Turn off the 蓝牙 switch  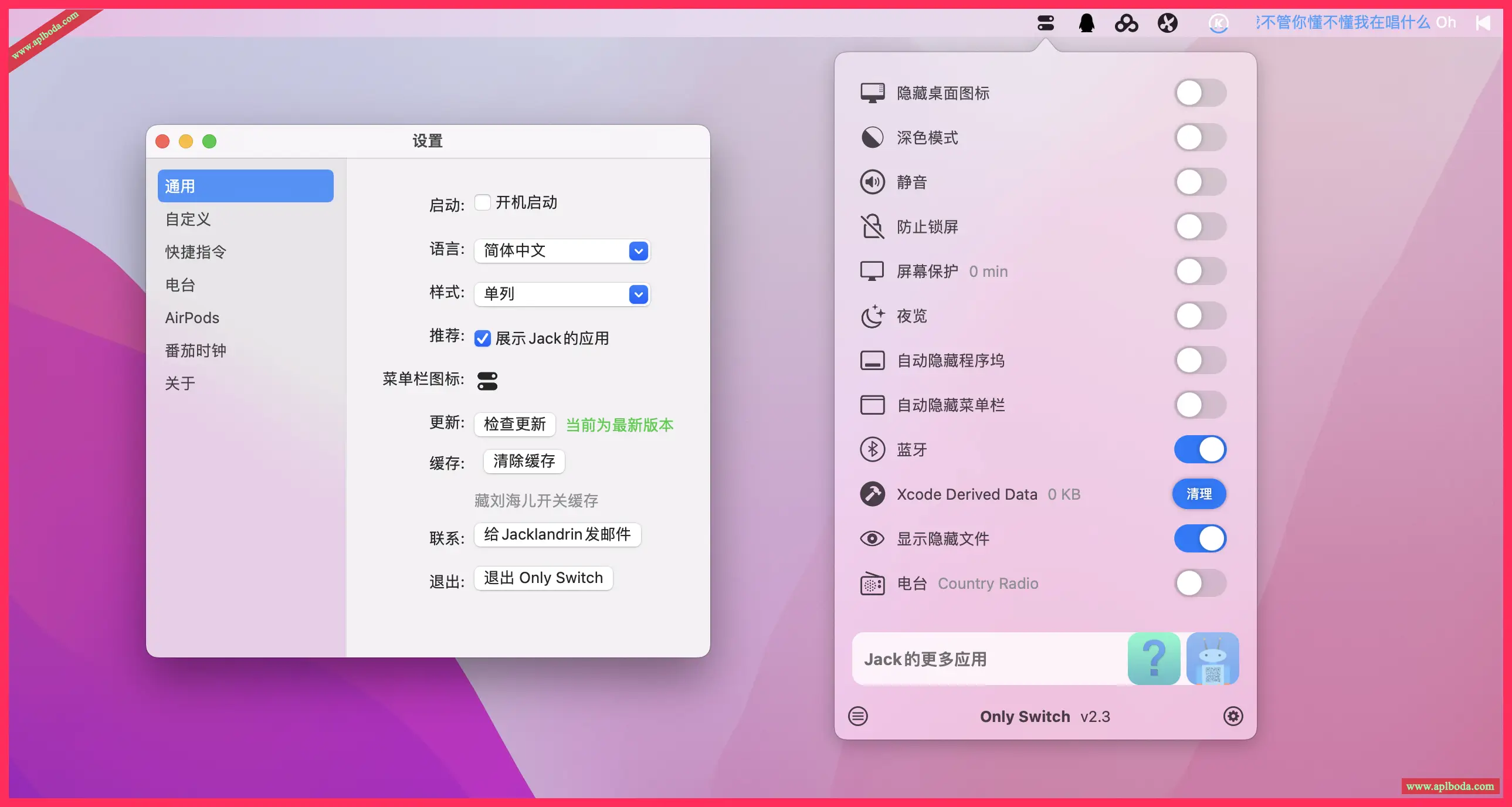point(1201,450)
